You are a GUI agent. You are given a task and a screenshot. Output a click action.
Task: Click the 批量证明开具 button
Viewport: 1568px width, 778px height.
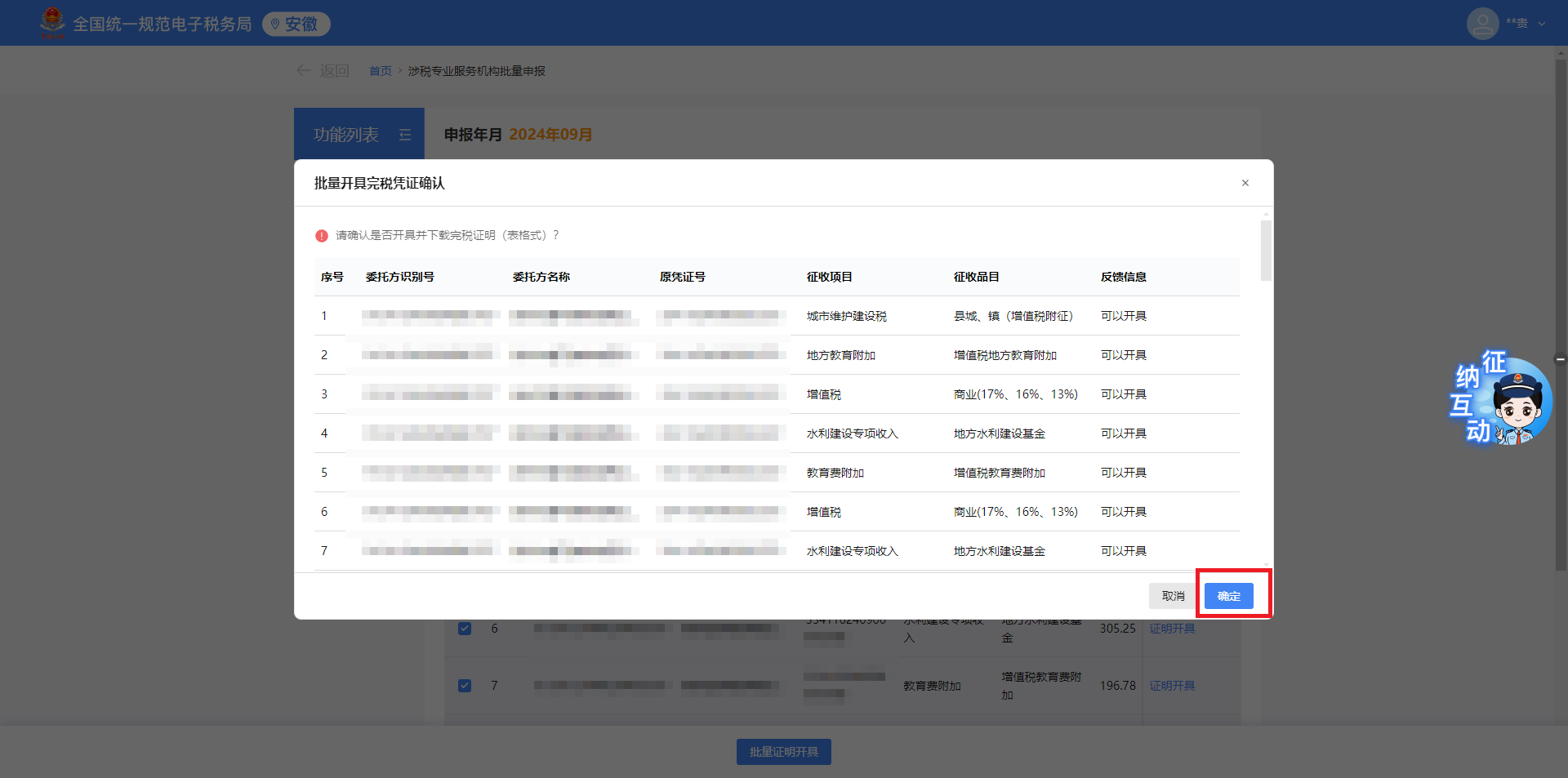(x=783, y=752)
